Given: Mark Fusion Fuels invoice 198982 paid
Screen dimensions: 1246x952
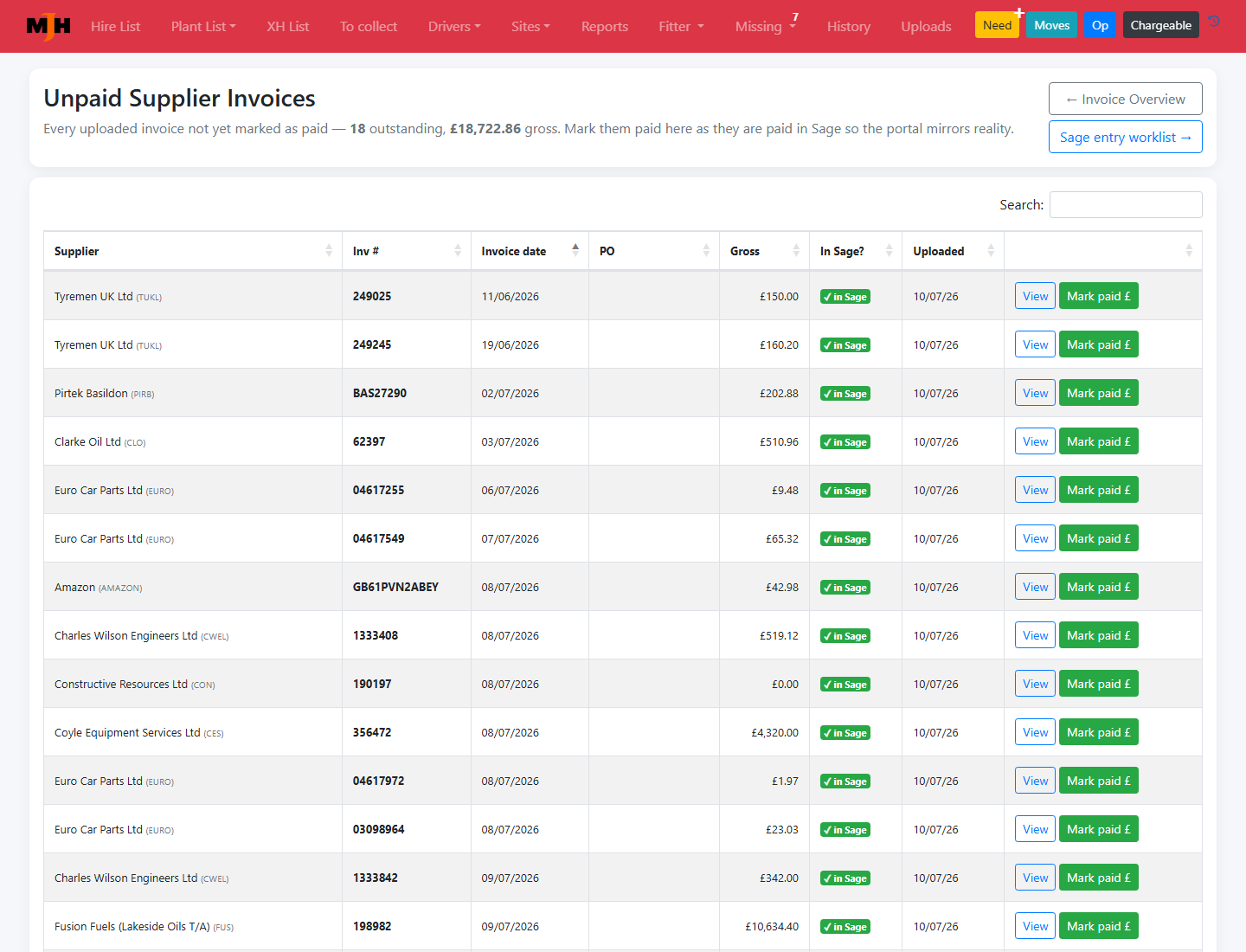Looking at the screenshot, I should tap(1099, 926).
